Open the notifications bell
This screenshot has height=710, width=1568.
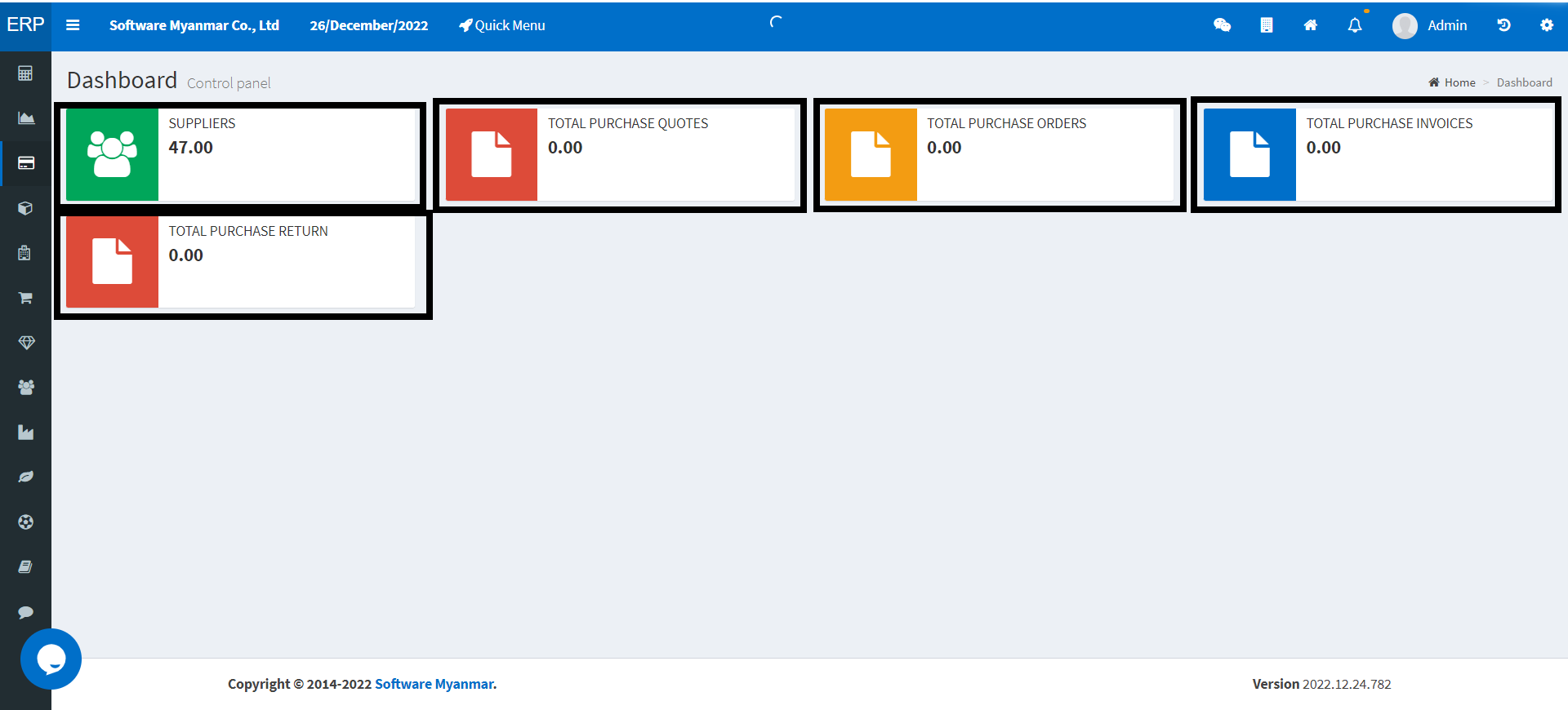pos(1355,25)
